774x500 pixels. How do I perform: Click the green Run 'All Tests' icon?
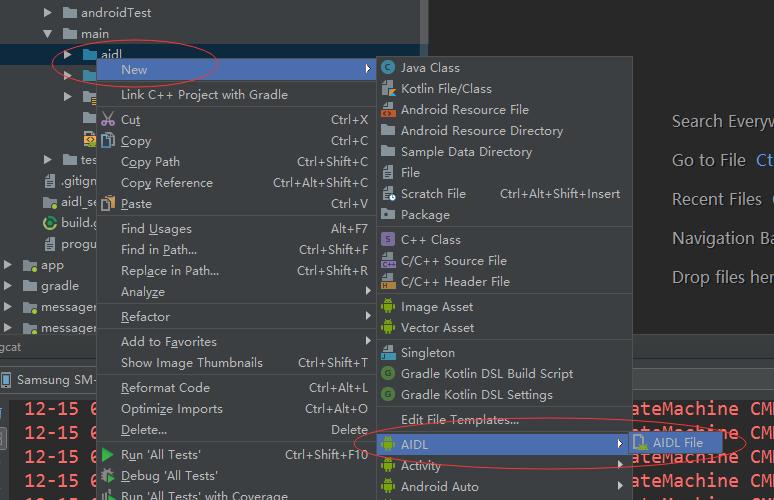108,455
